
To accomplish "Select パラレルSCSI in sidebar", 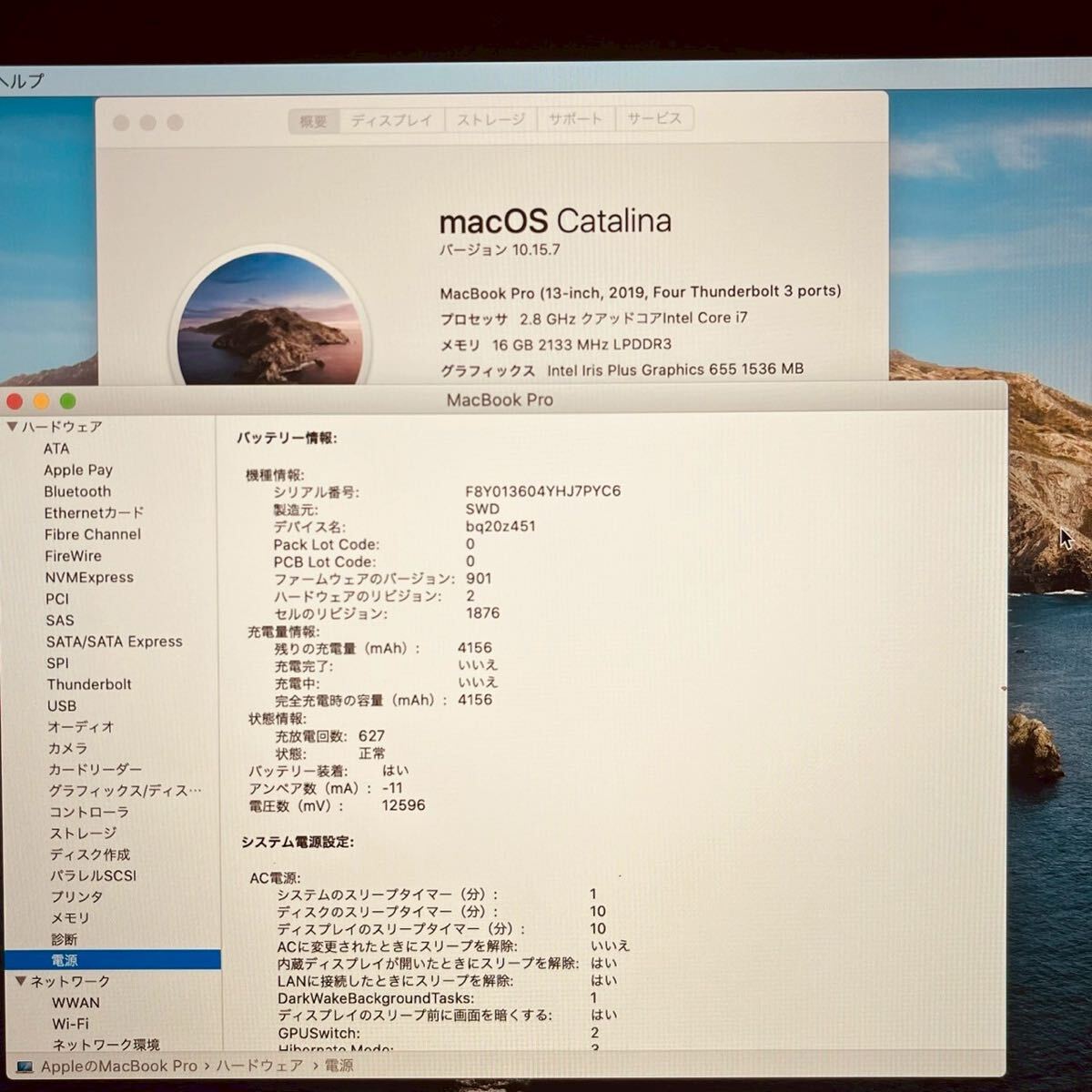I will click(93, 875).
